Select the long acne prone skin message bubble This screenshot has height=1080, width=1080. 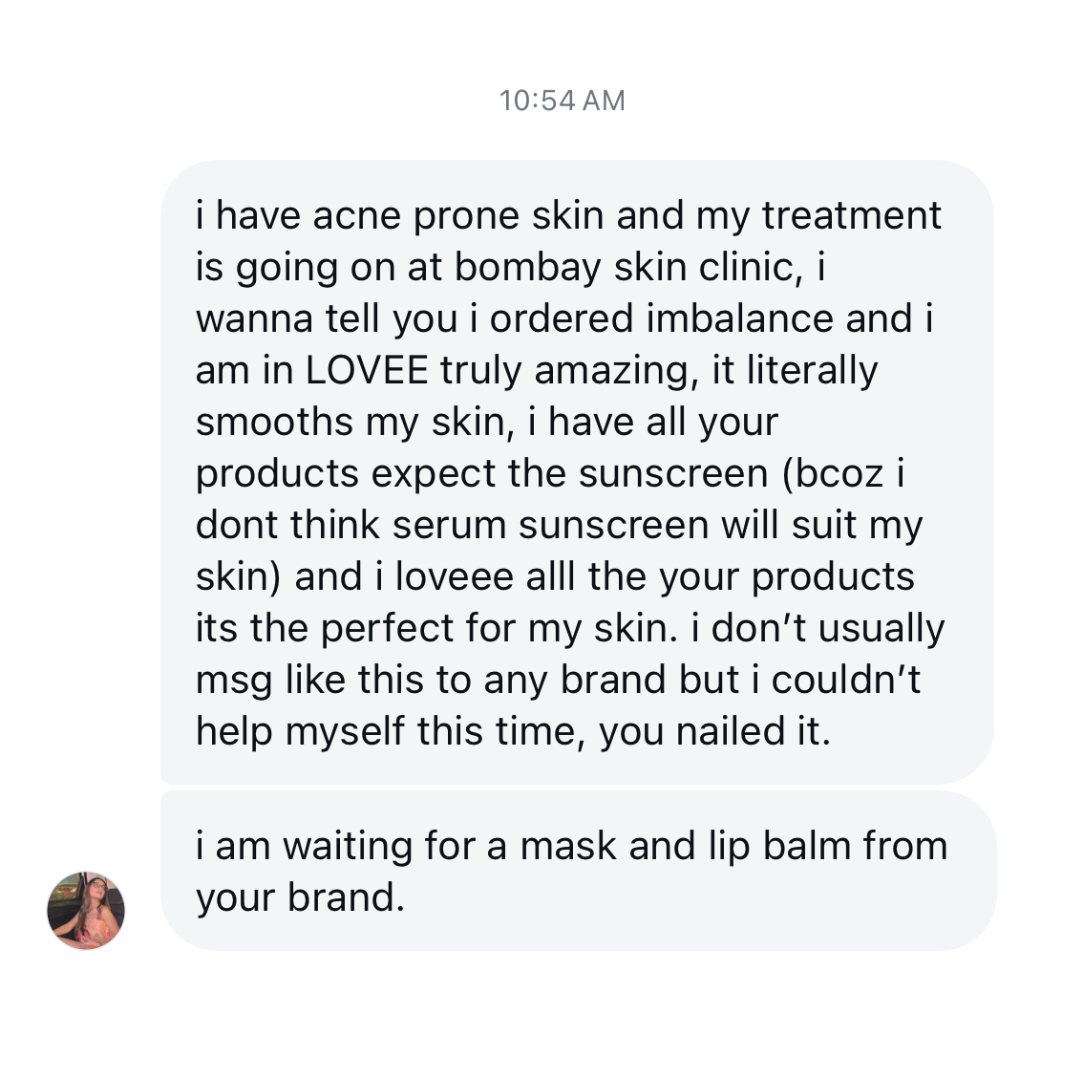577,472
